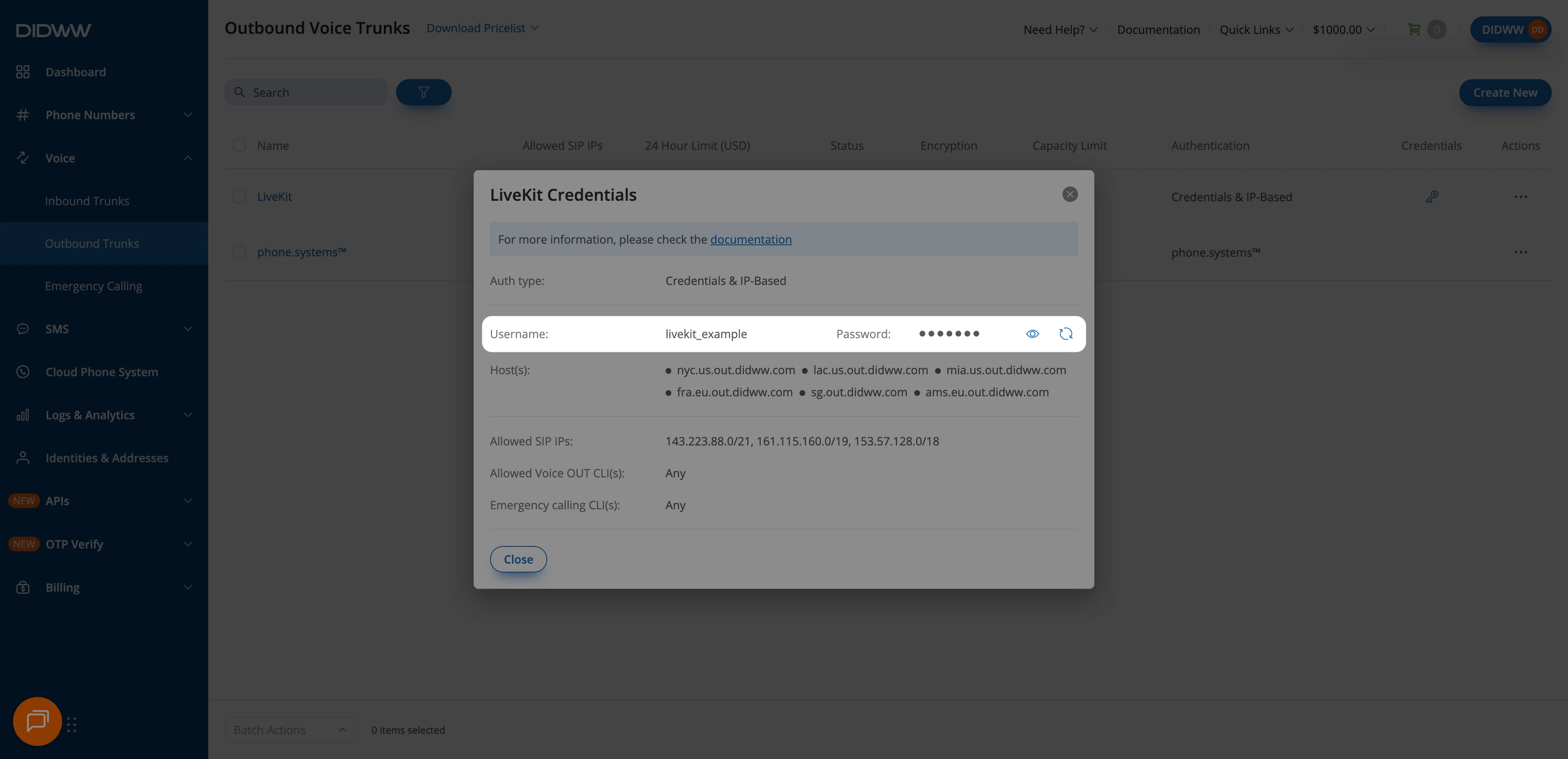Image resolution: width=1568 pixels, height=759 pixels.
Task: Click the DD user avatar
Action: [1537, 29]
